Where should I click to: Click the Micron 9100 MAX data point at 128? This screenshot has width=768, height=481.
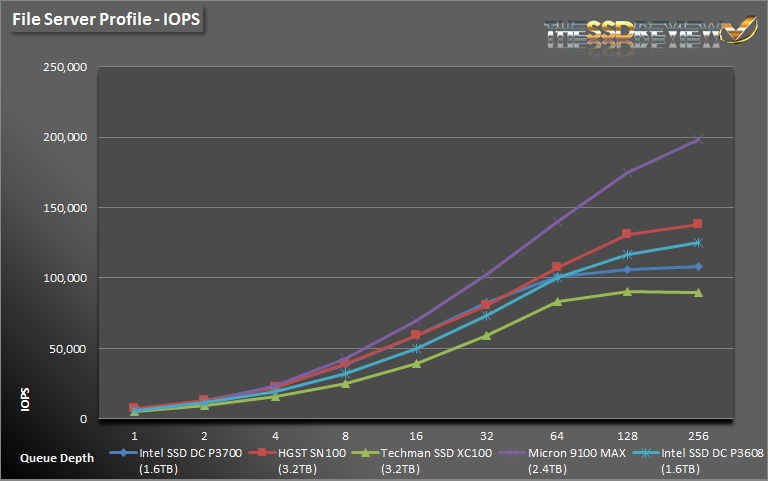point(627,172)
